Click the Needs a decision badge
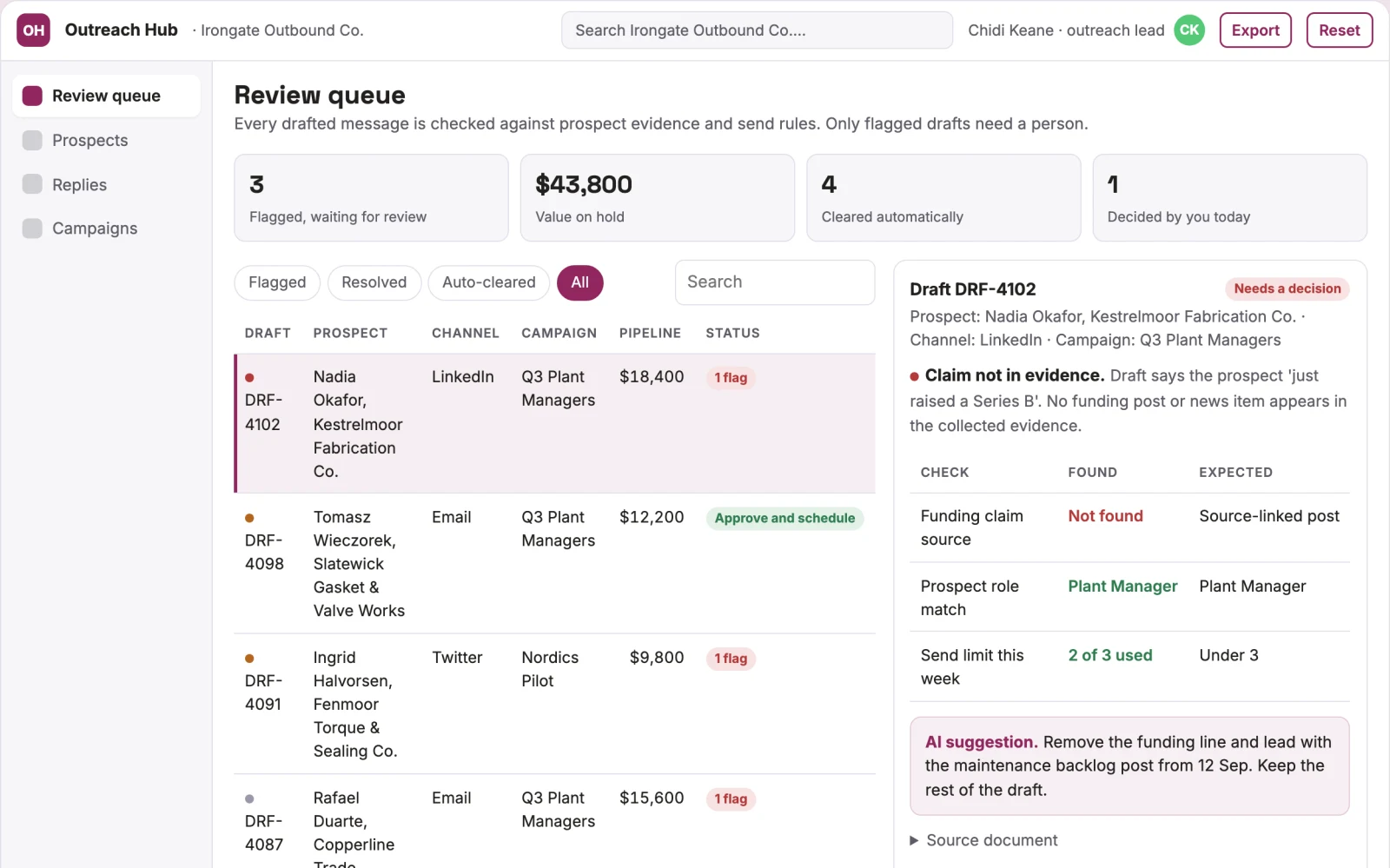Screen dimensions: 1390x868 click(x=1287, y=288)
